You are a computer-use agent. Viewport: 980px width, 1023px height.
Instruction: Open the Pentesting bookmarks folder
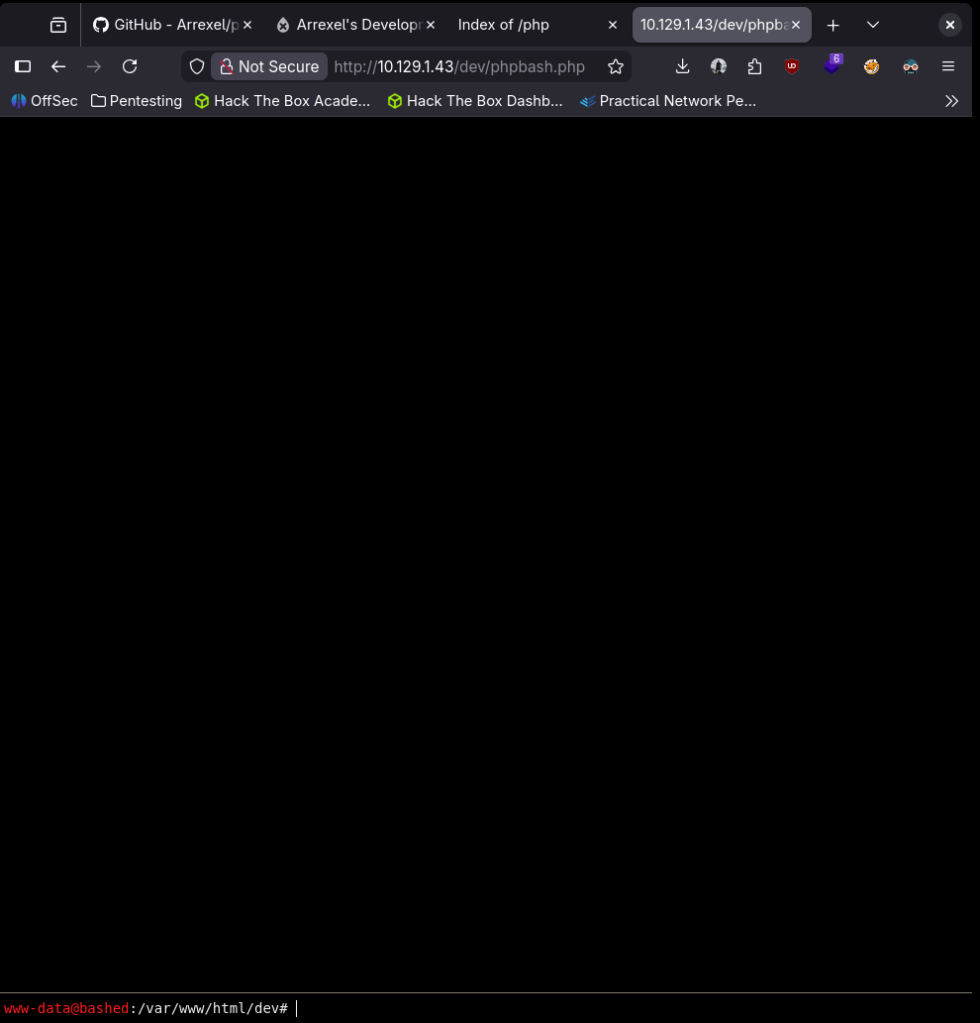pyautogui.click(x=136, y=101)
